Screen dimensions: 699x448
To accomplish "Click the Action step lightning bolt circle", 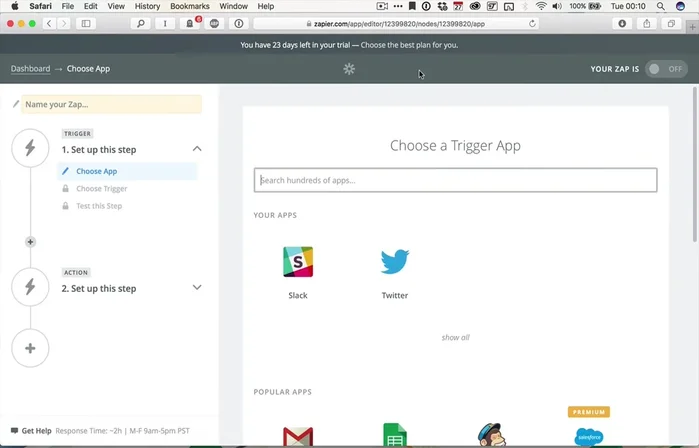I will click(x=30, y=288).
